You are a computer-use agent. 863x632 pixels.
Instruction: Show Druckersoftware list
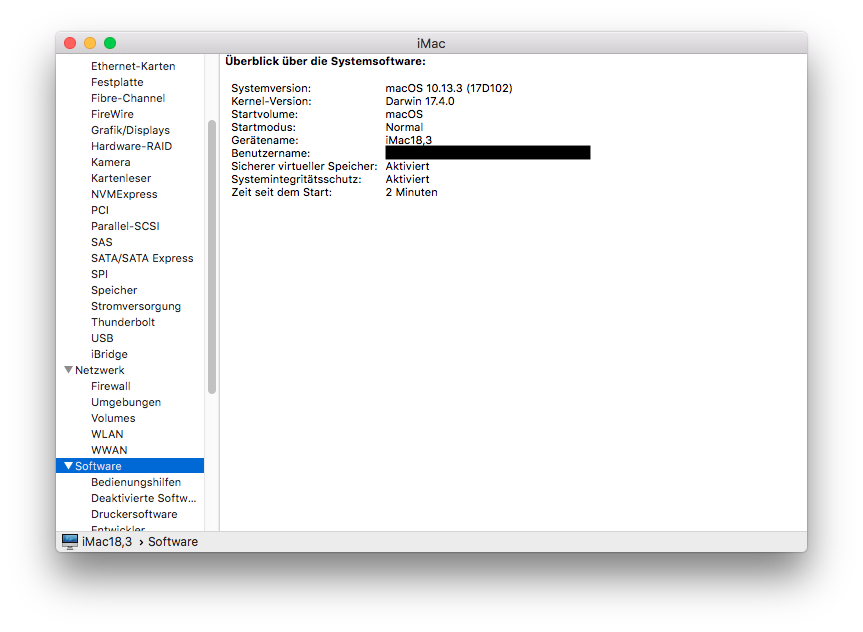(134, 514)
